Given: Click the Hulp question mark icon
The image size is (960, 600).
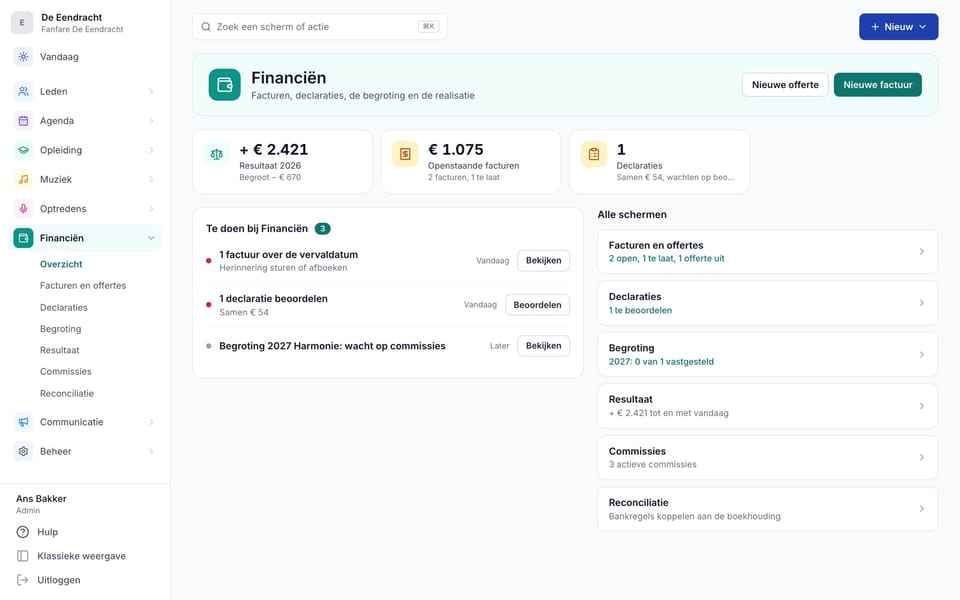Looking at the screenshot, I should tap(23, 532).
